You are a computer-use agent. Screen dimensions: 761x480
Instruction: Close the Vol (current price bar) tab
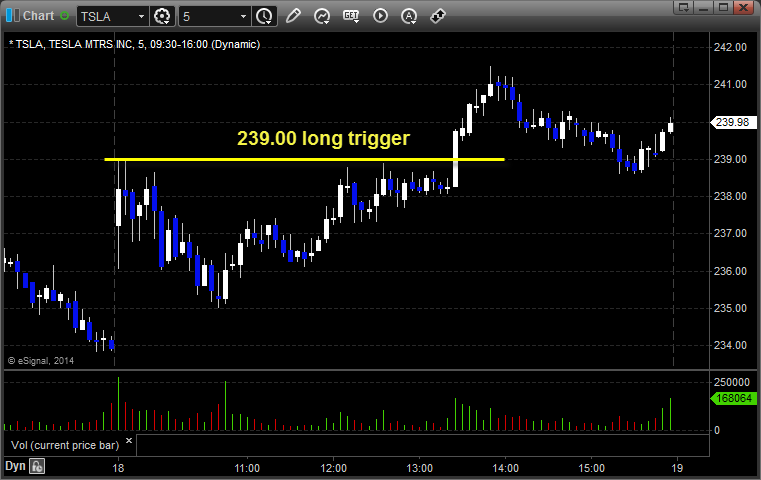click(129, 441)
